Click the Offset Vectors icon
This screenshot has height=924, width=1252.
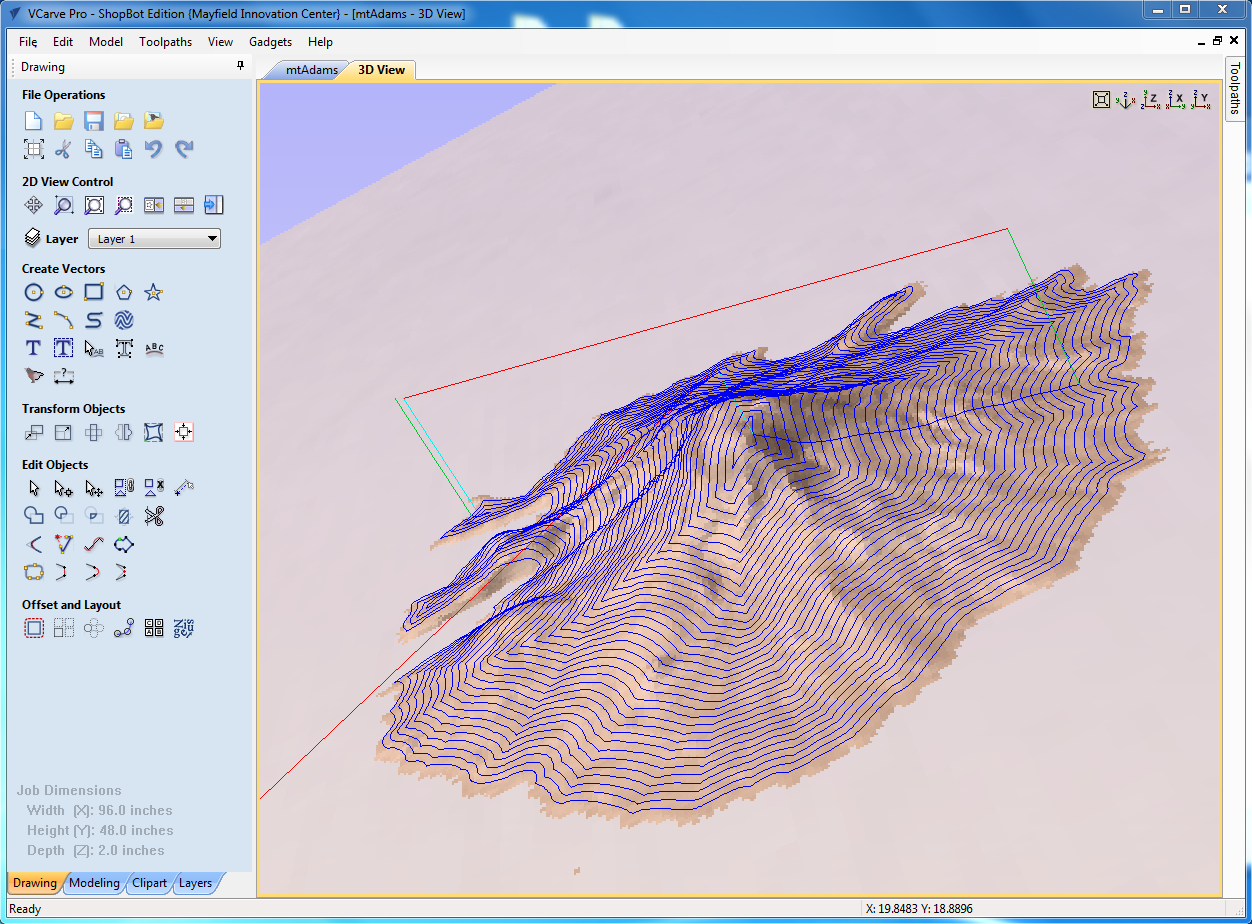(33, 628)
